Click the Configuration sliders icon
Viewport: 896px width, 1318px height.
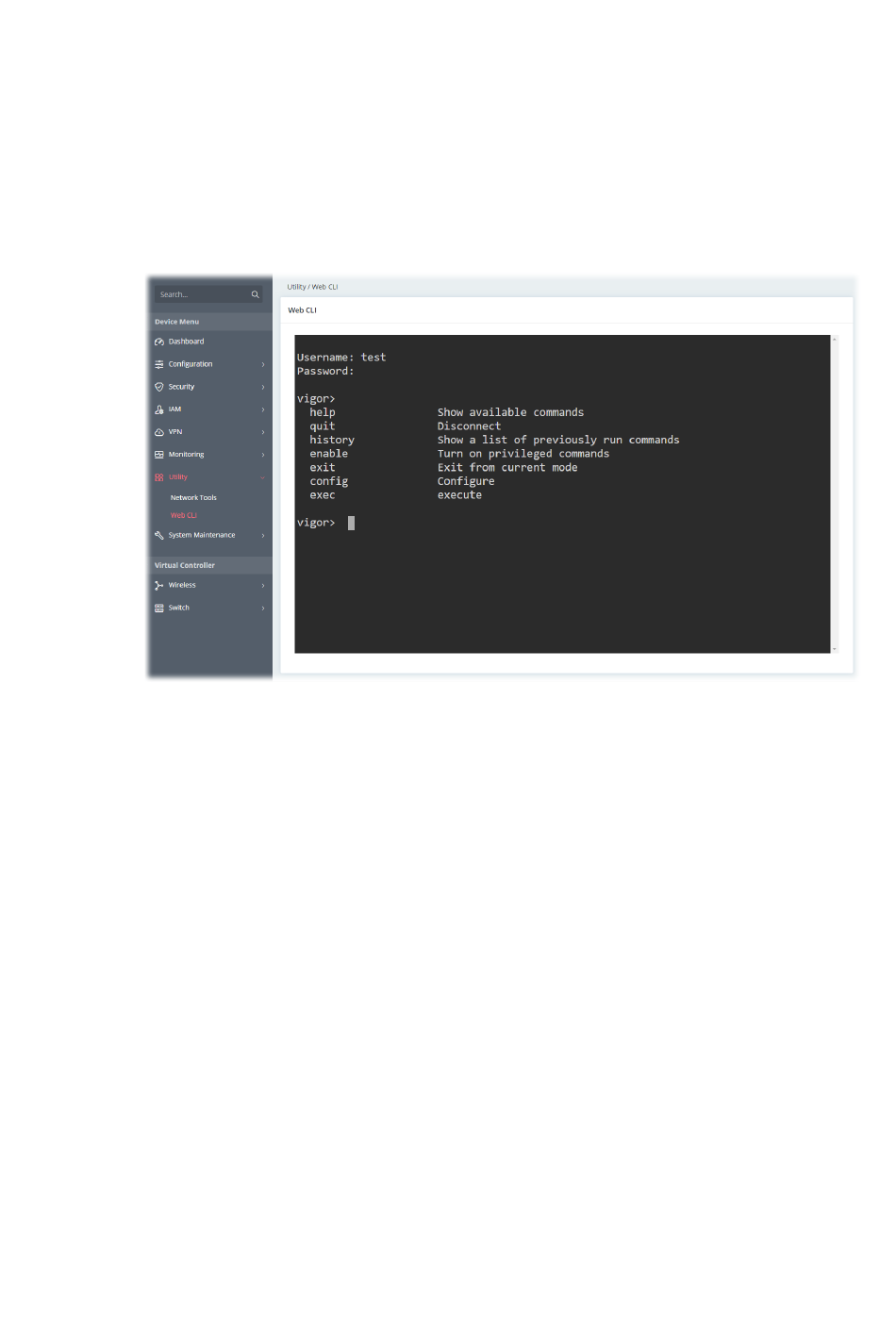[159, 364]
